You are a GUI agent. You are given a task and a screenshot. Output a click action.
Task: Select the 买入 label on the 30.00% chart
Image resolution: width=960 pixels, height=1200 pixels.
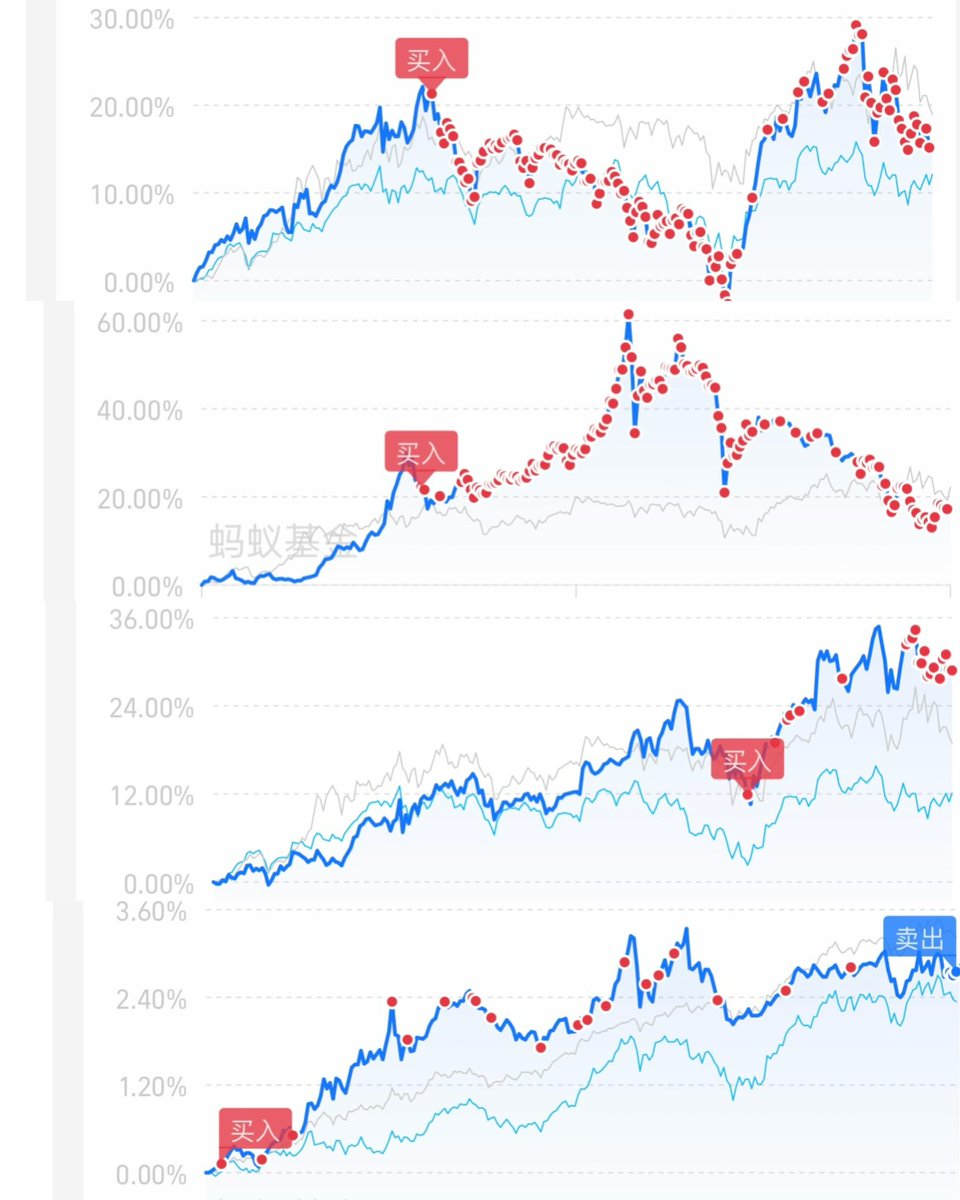click(431, 59)
